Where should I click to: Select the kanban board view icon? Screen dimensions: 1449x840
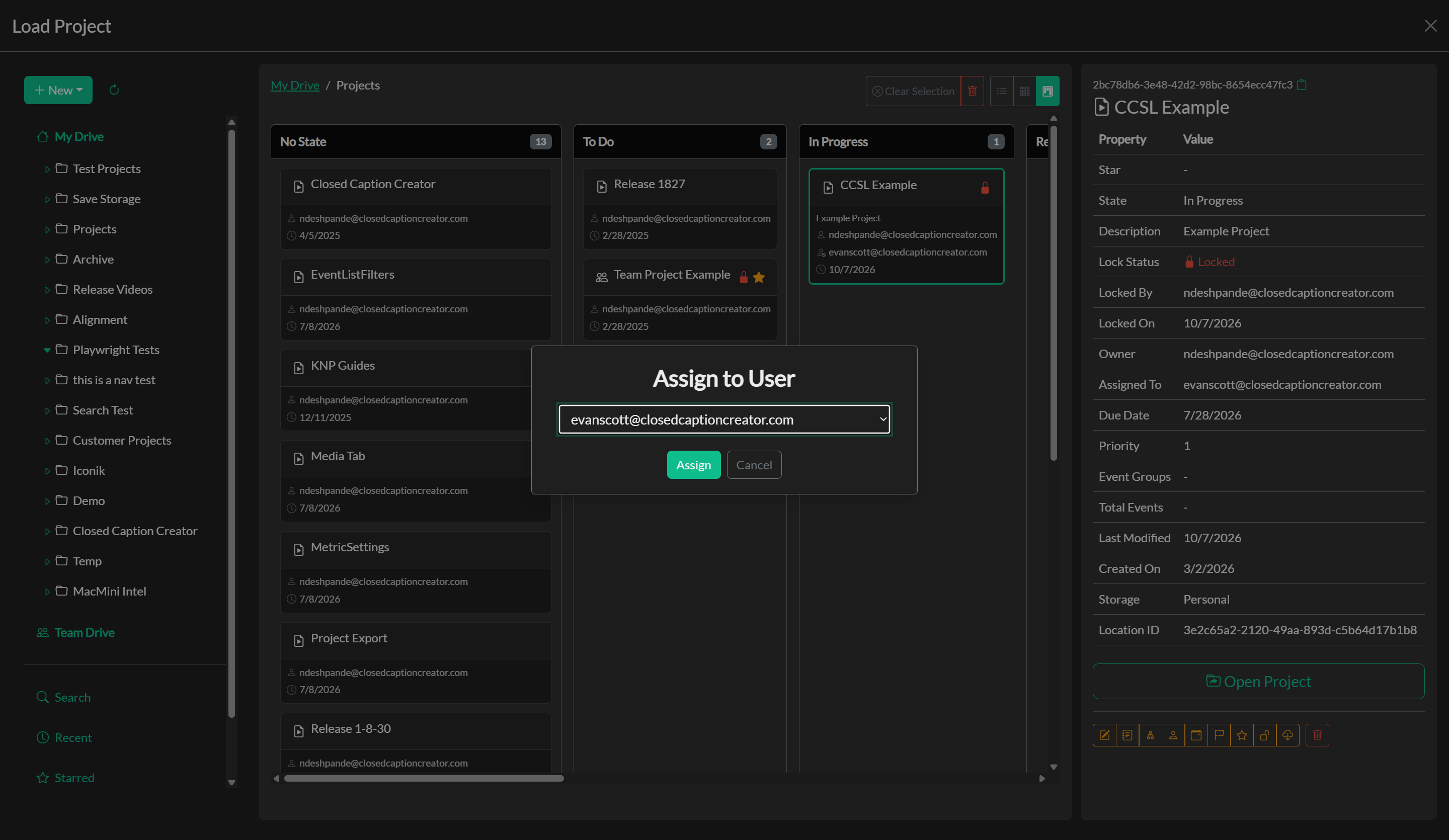click(1048, 91)
